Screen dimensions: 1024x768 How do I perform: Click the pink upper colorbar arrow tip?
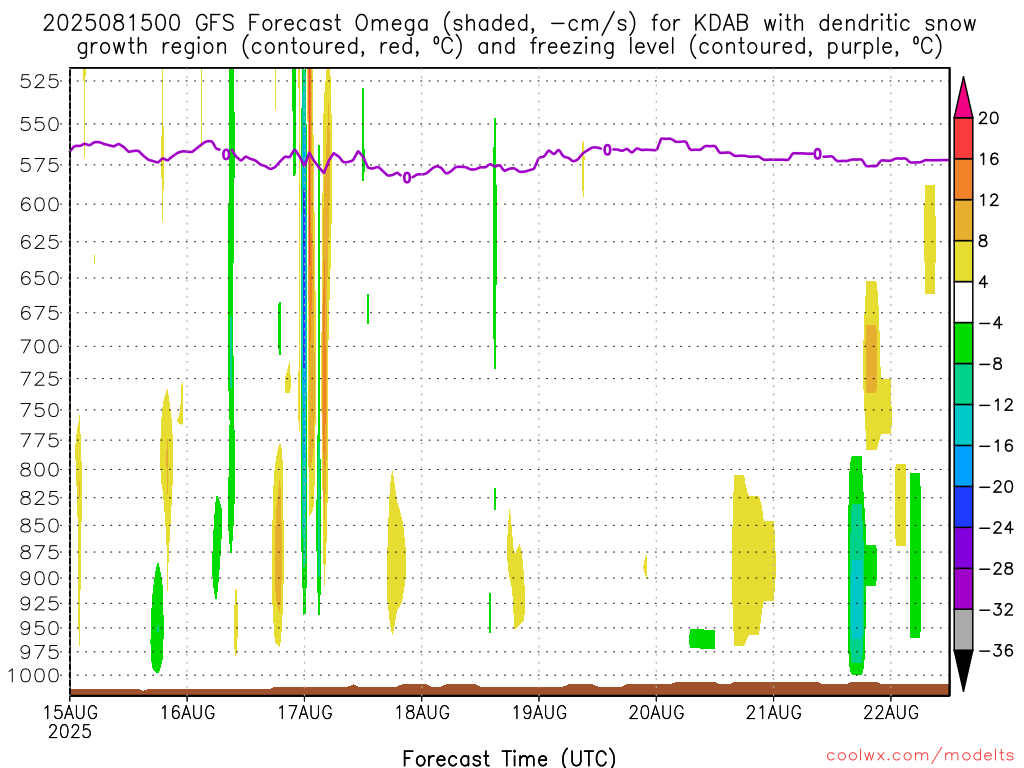(963, 98)
